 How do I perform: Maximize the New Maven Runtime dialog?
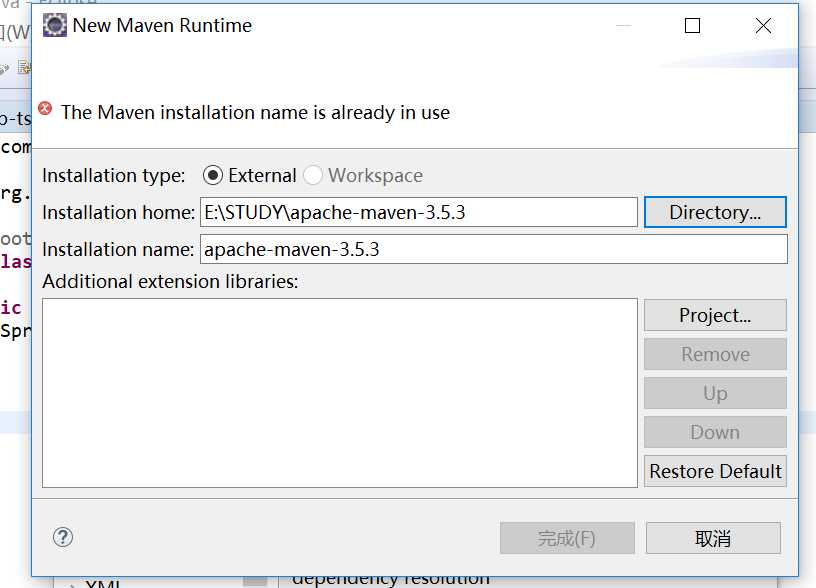click(x=692, y=25)
